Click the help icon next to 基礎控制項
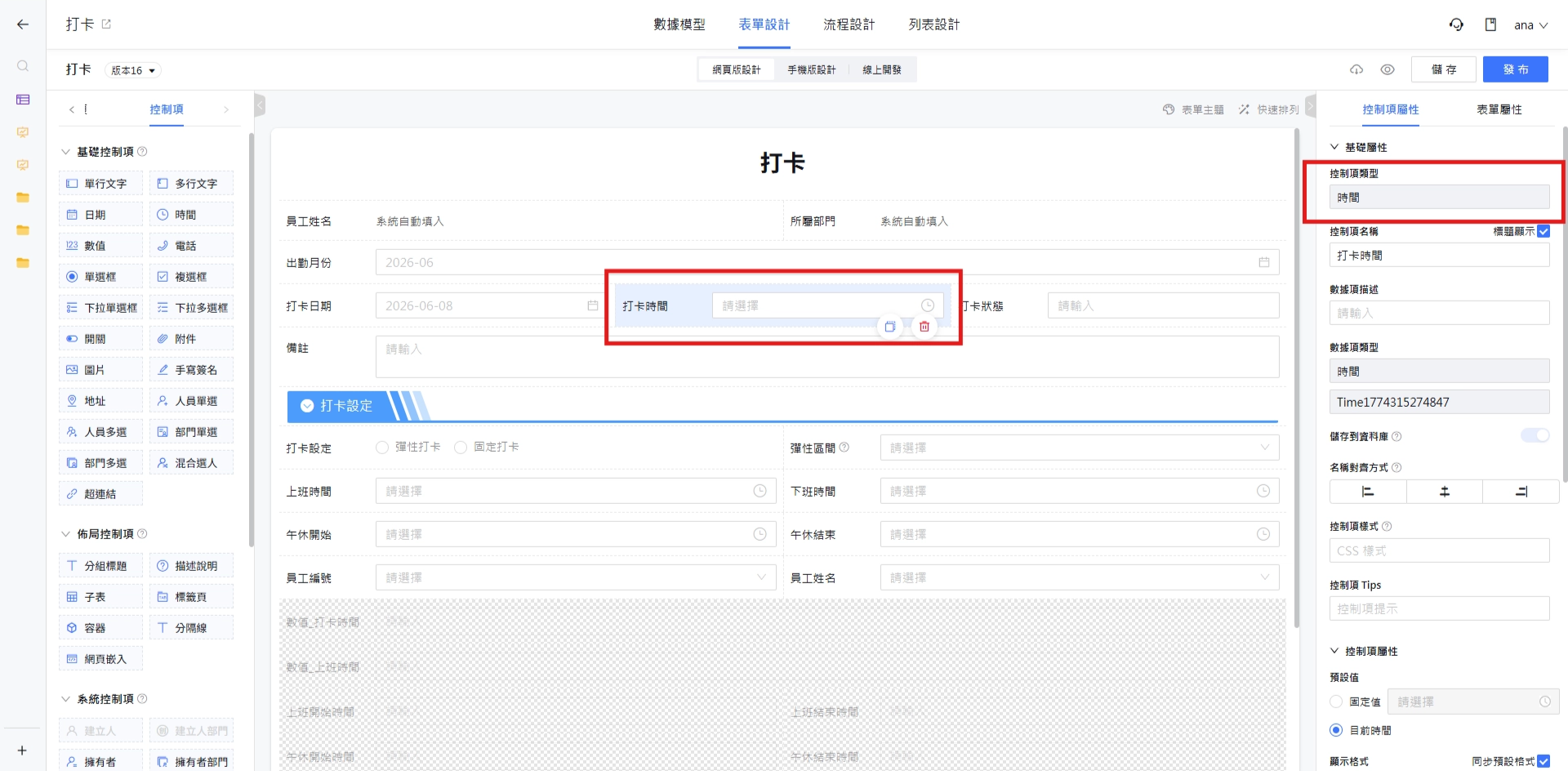1568x771 pixels. (x=142, y=151)
